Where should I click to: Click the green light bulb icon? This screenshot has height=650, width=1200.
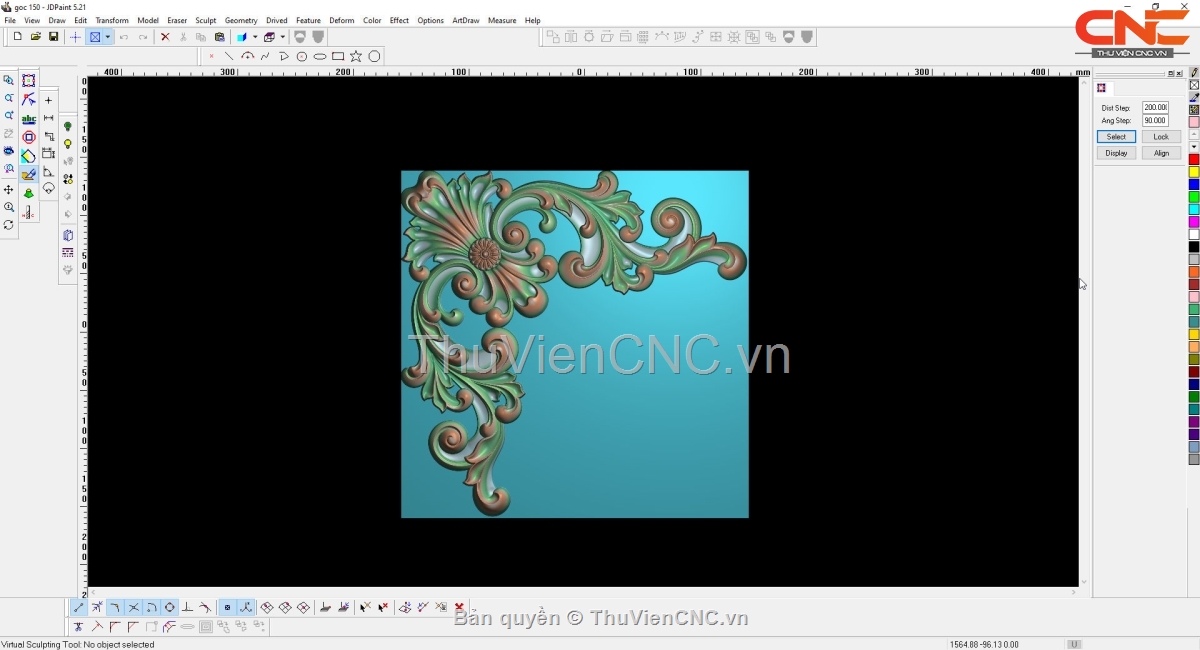tap(68, 126)
